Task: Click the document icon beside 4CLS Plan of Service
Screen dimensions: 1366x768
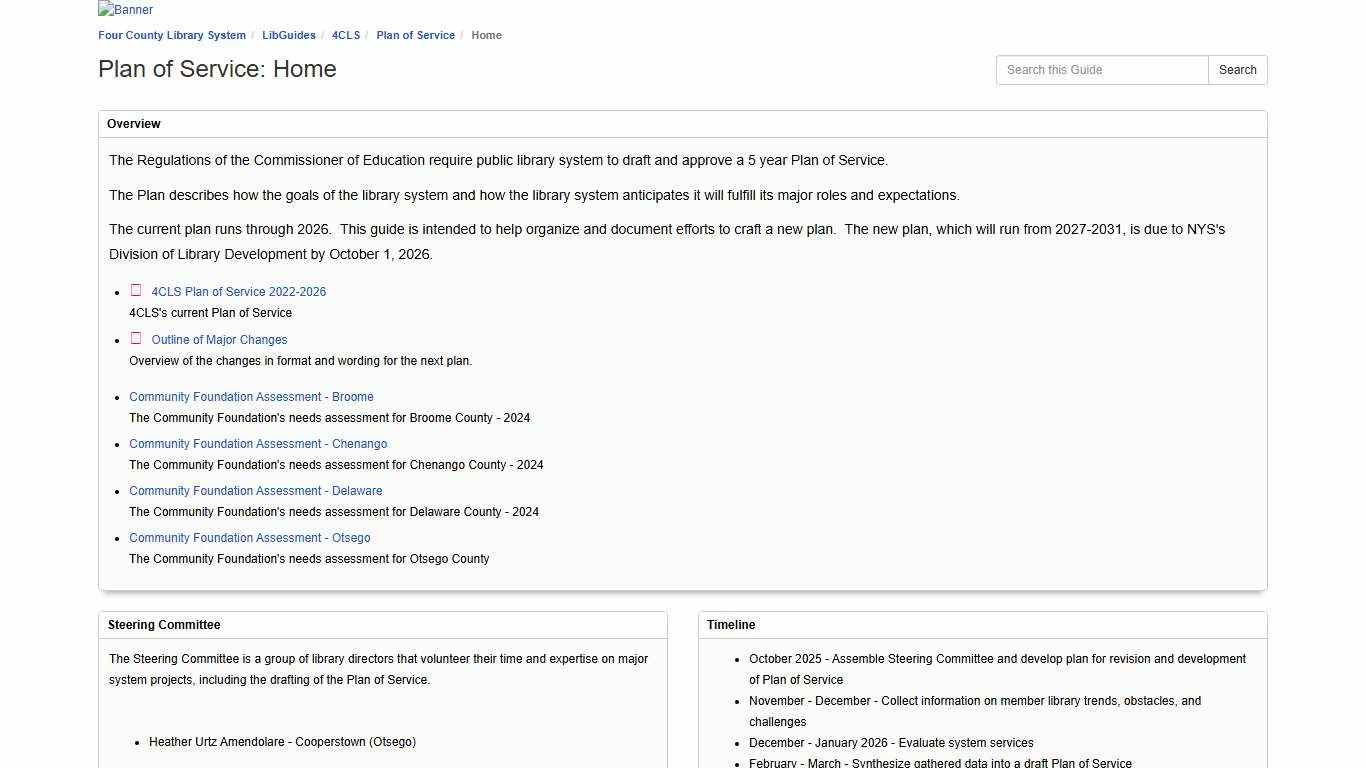Action: click(x=136, y=291)
